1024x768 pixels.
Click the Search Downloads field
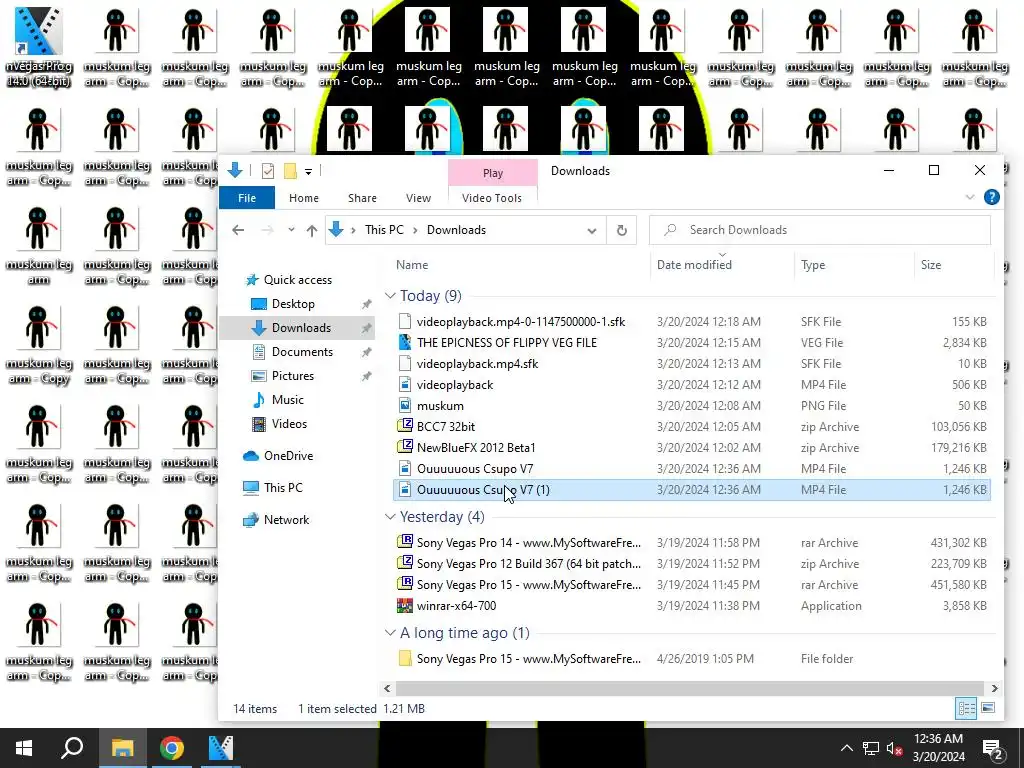820,230
